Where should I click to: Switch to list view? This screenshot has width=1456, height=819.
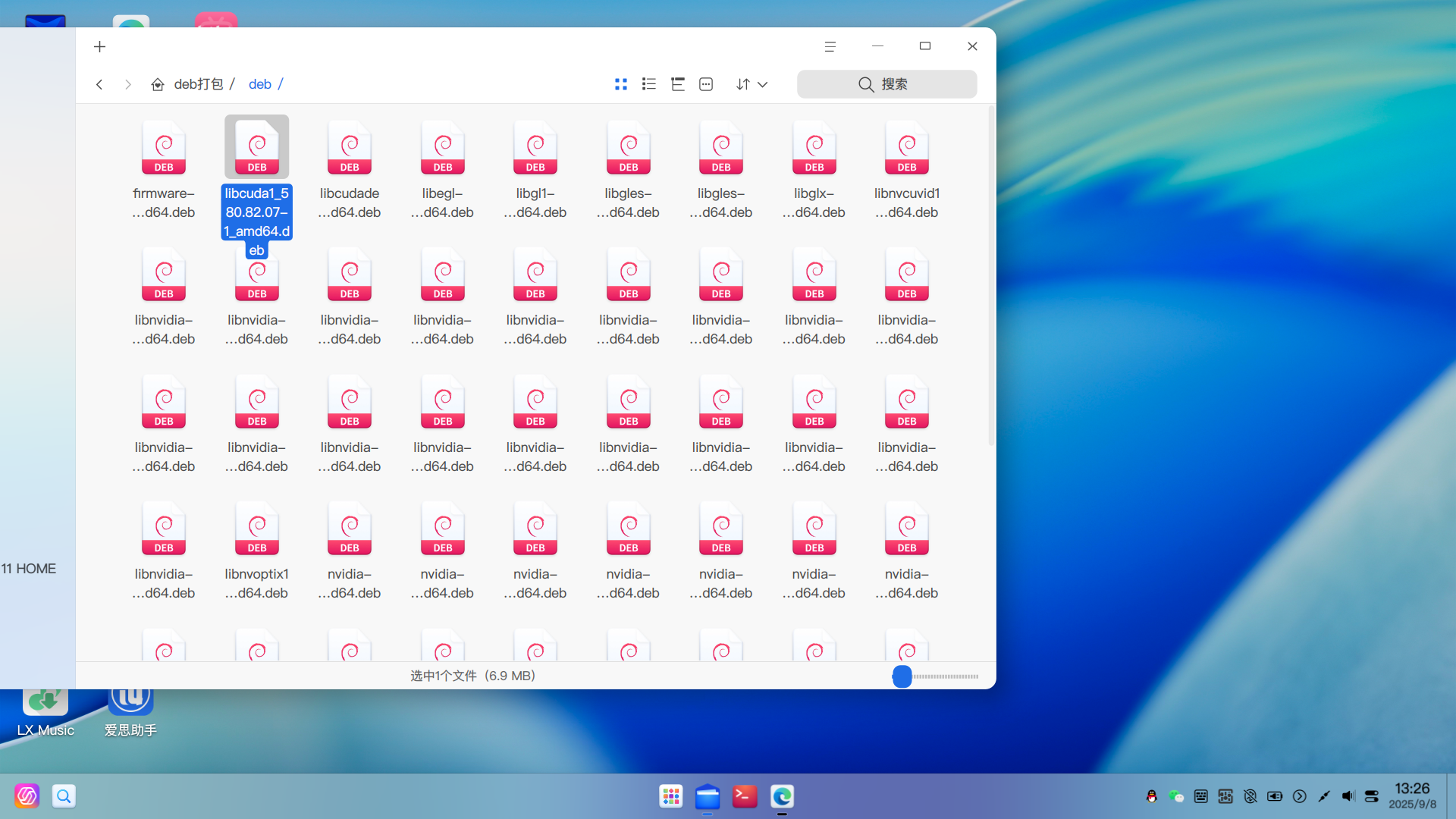click(649, 84)
